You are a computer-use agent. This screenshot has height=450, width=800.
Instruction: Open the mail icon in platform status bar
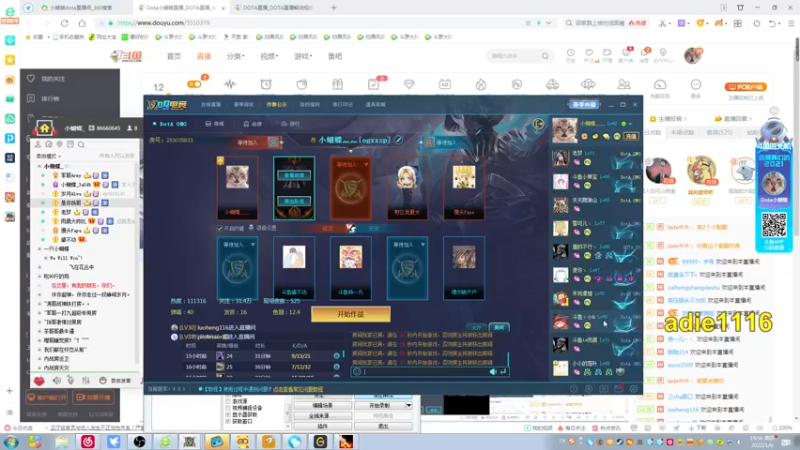click(x=618, y=389)
